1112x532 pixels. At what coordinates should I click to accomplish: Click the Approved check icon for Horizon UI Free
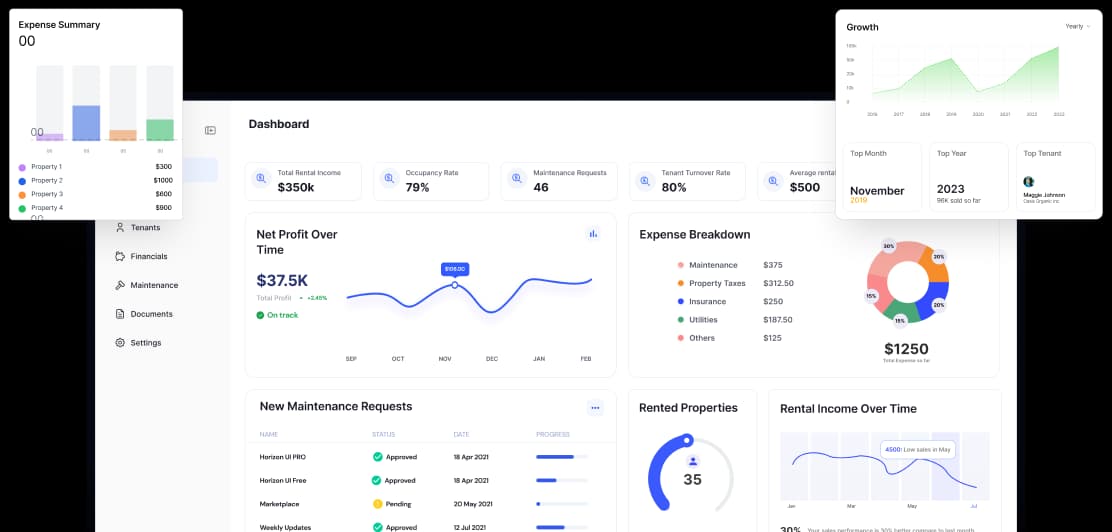click(x=377, y=480)
